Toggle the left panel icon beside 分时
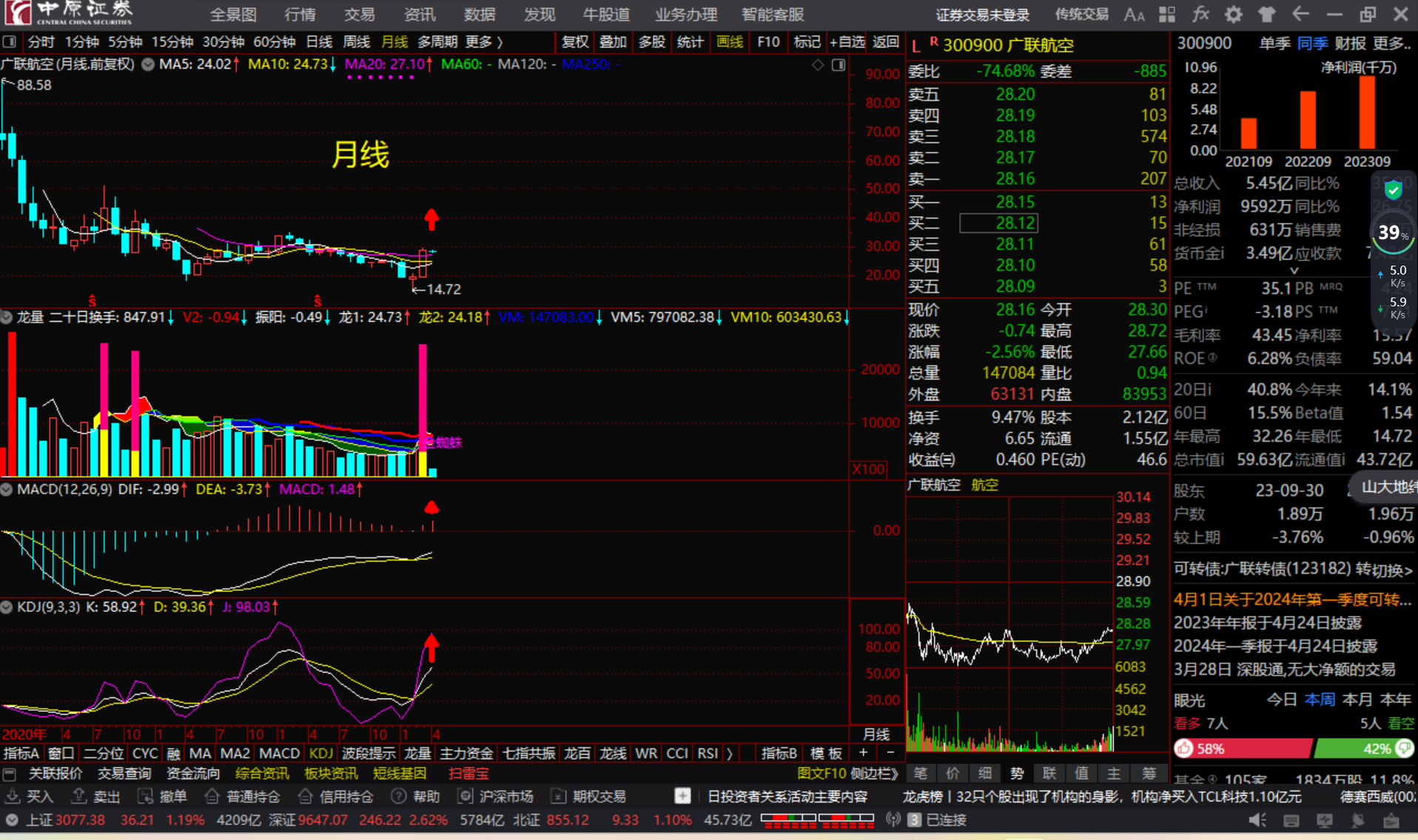 [10, 41]
